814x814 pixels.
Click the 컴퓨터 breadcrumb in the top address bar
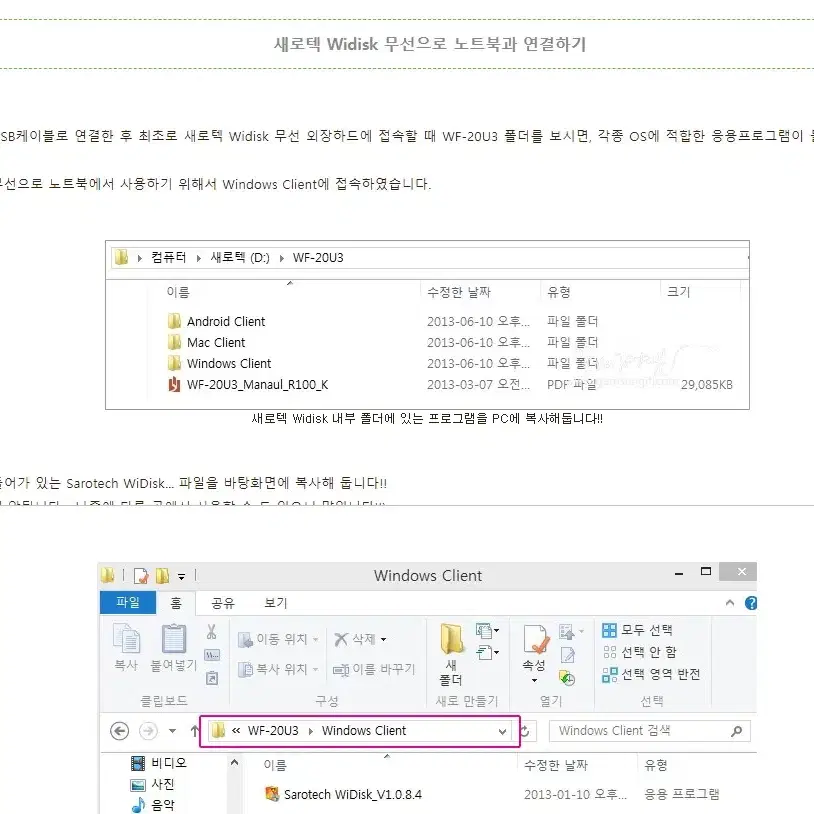pos(169,257)
